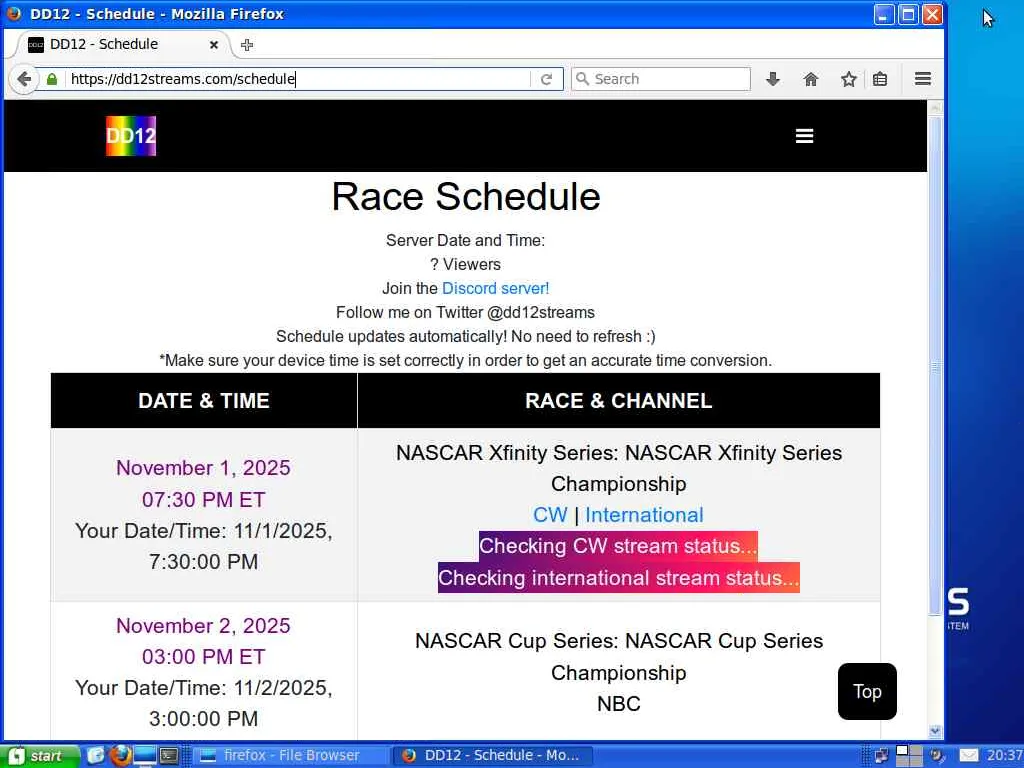Click the taskbar clock 20:37

click(1004, 756)
